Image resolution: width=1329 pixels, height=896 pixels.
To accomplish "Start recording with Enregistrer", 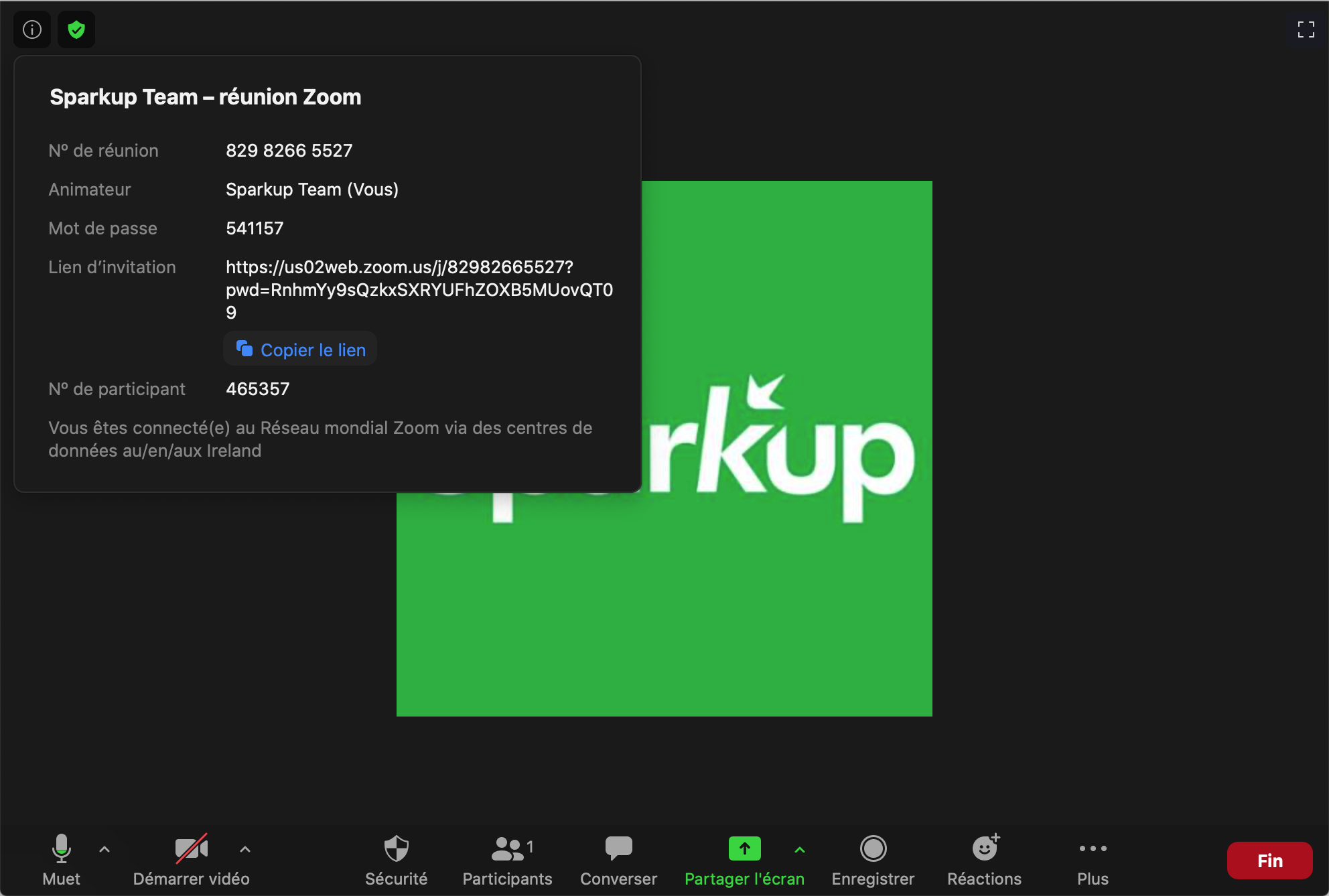I will tap(873, 861).
